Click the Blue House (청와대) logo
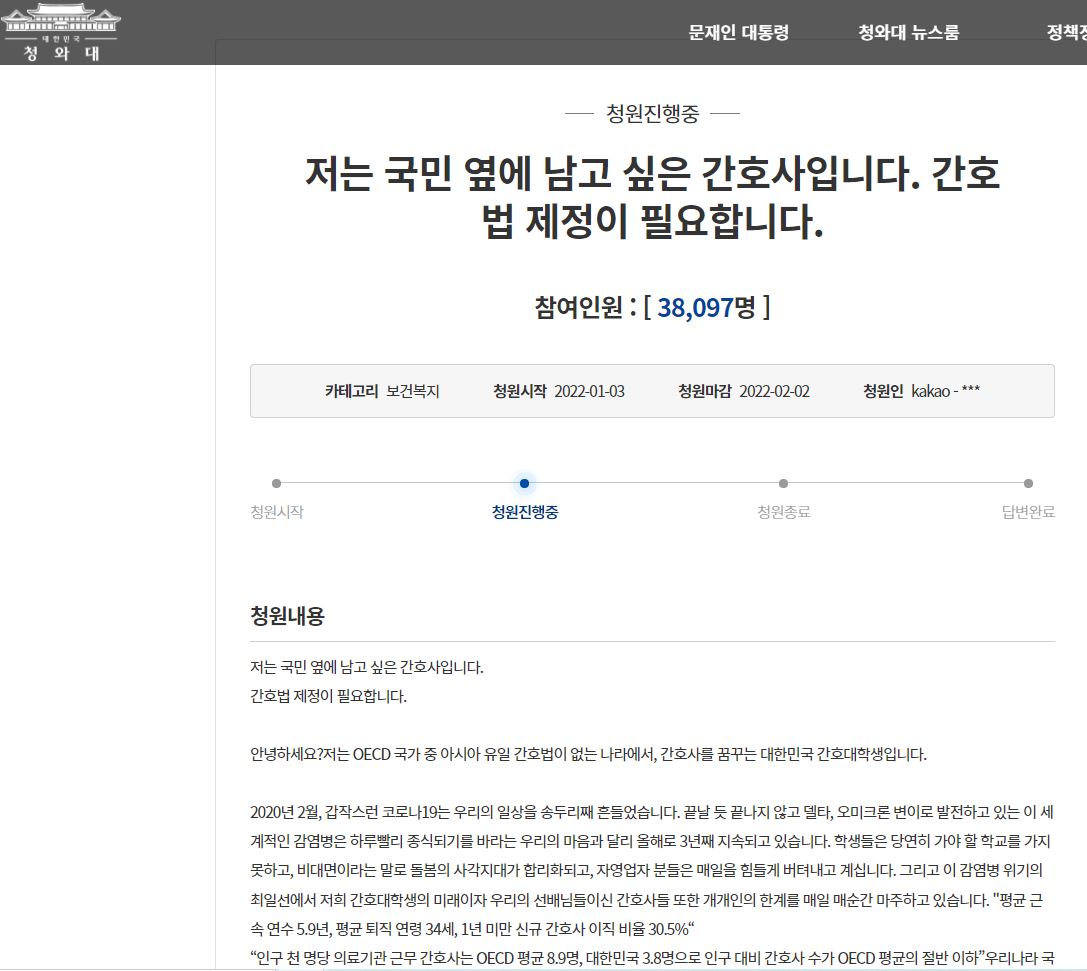This screenshot has width=1087, height=971. (x=61, y=32)
